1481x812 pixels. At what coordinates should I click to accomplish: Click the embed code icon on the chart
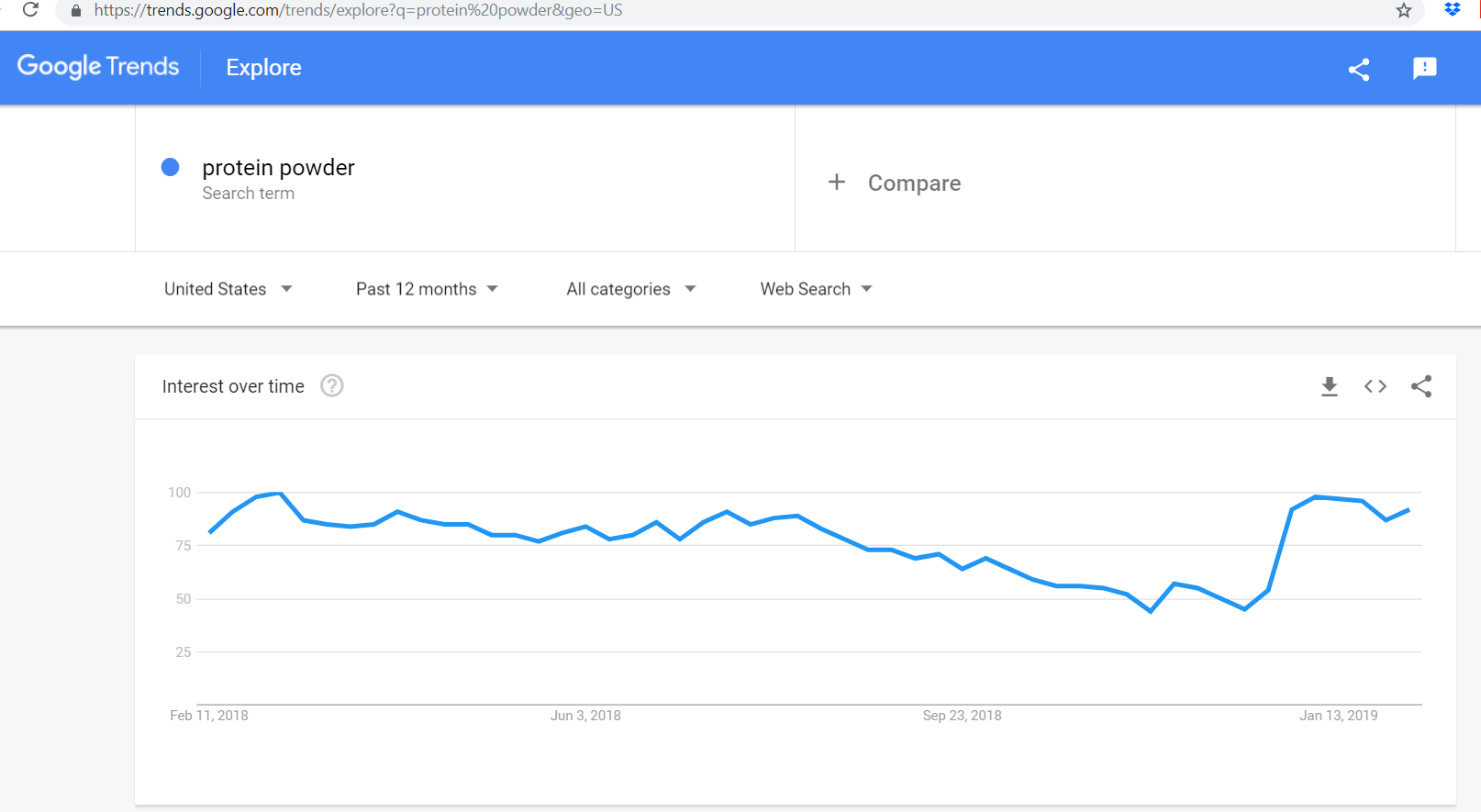[1375, 386]
